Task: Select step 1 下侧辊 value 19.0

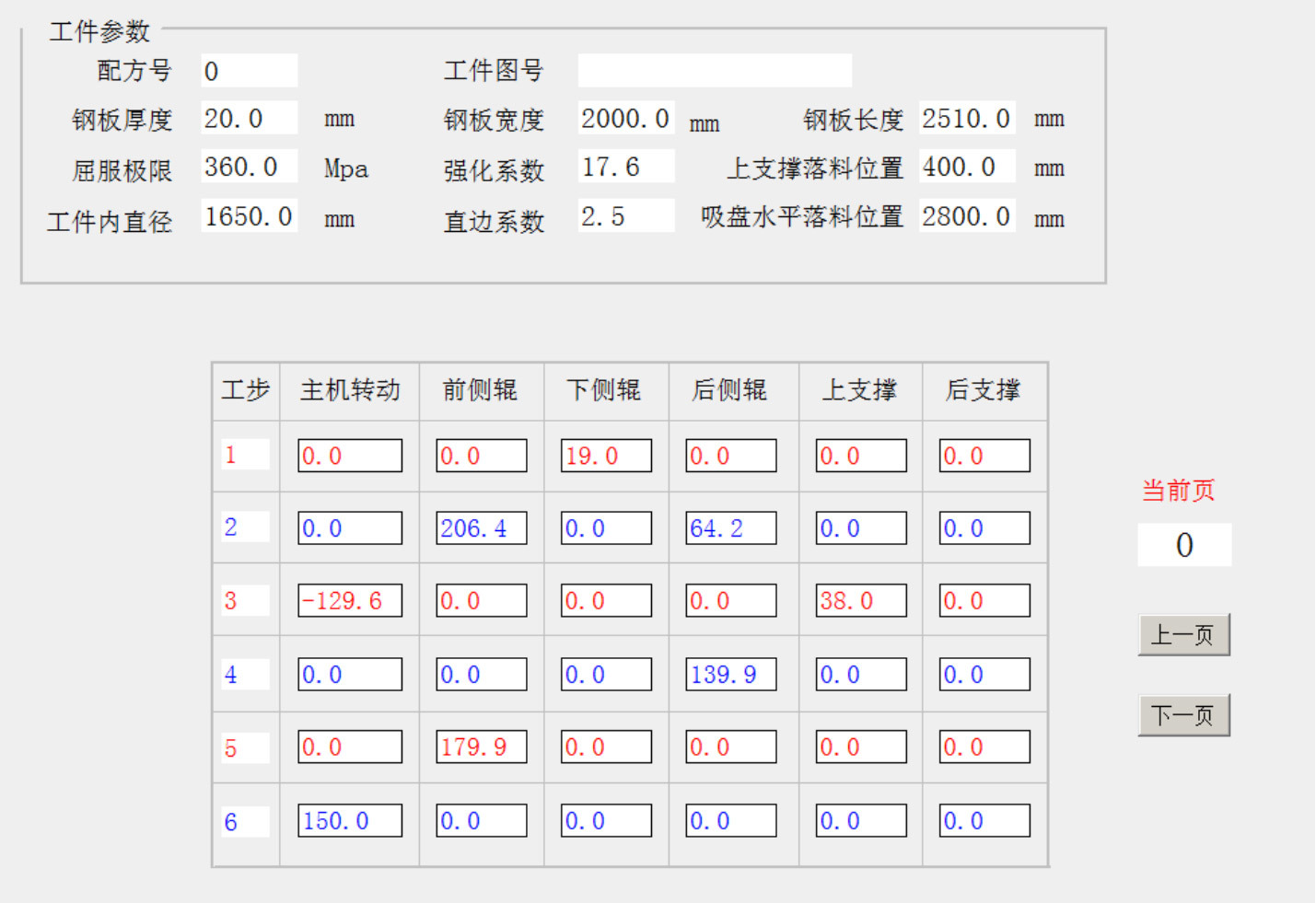Action: [606, 456]
